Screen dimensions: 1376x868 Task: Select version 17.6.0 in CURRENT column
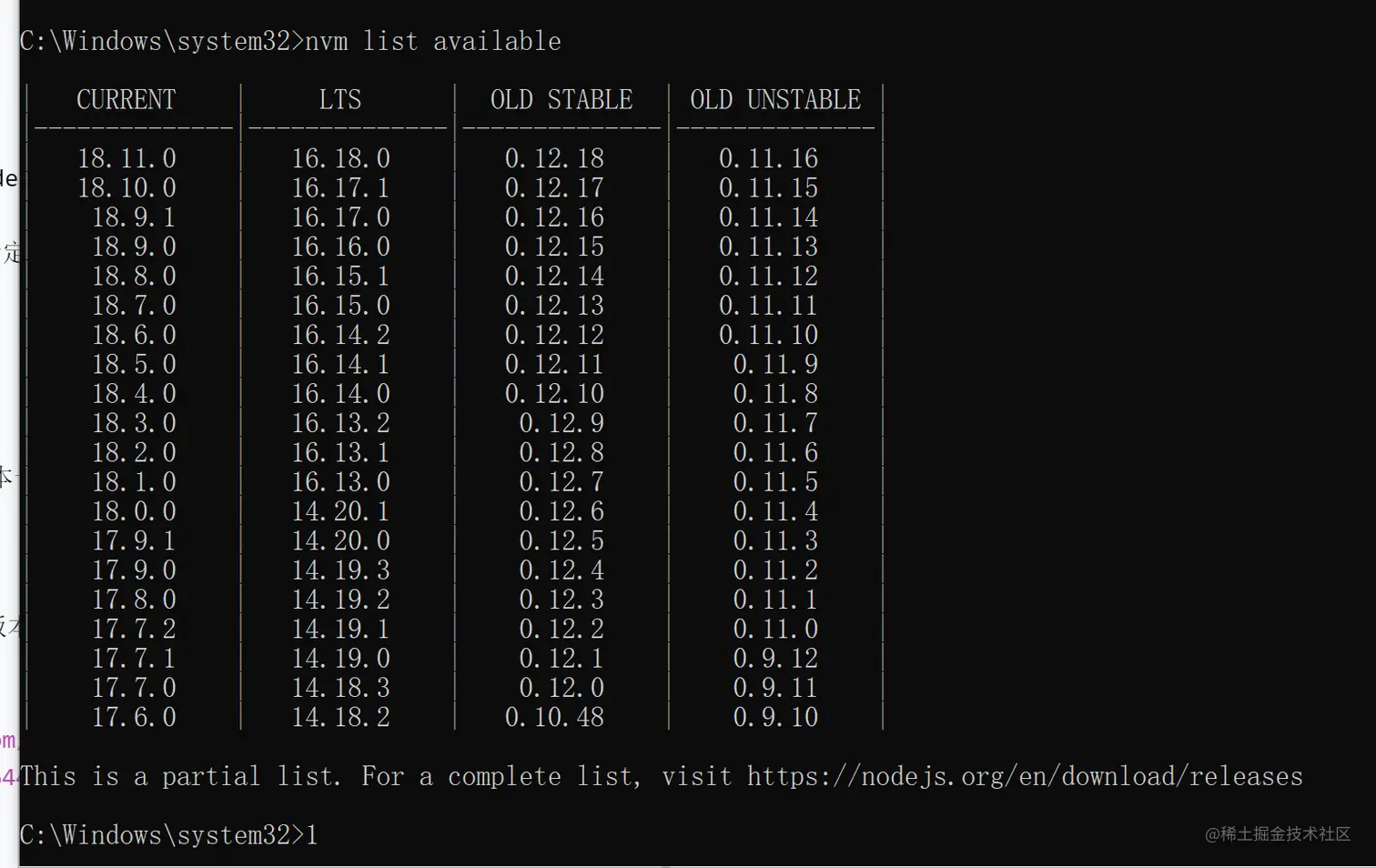[134, 718]
